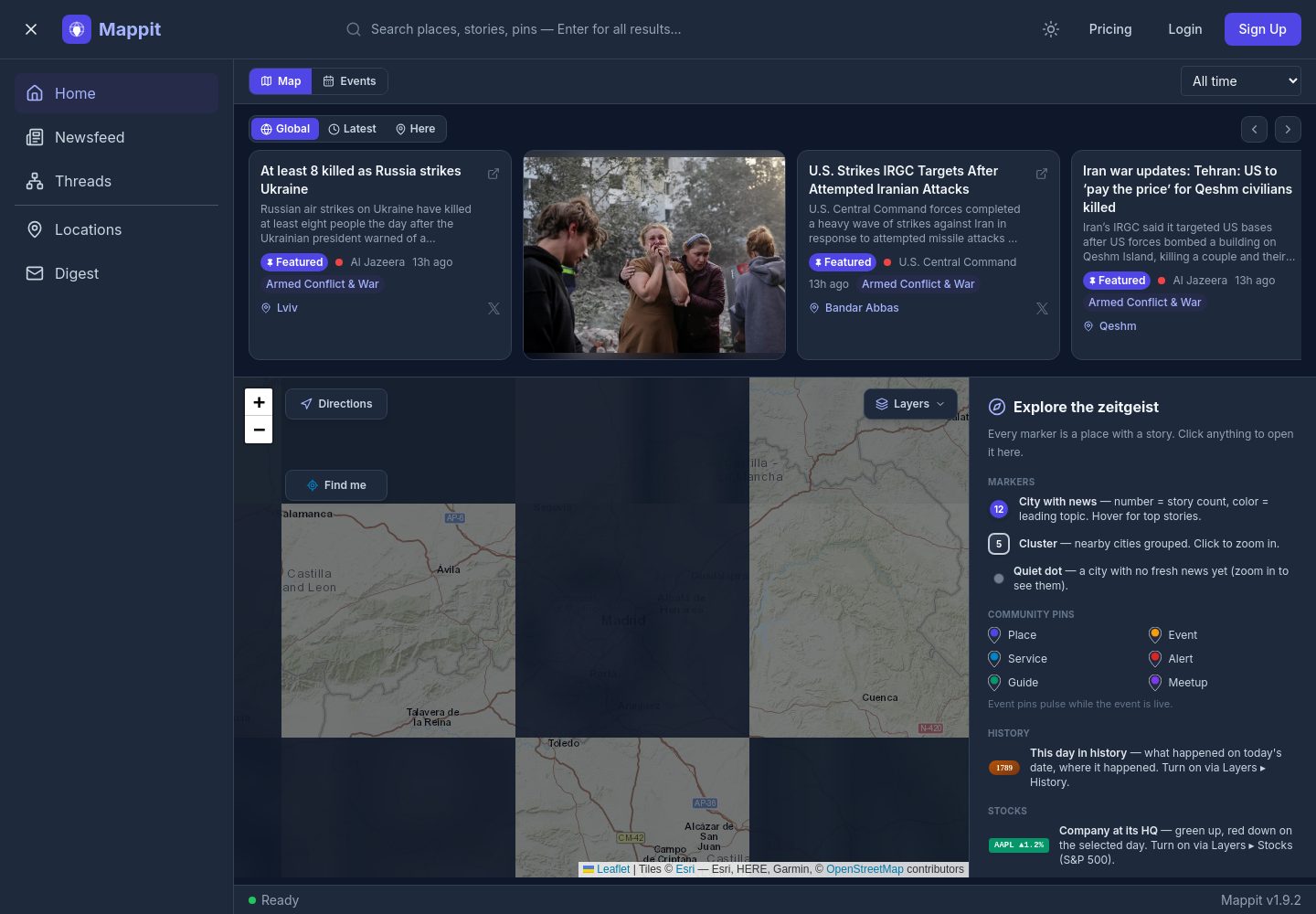Viewport: 1316px width, 914px height.
Task: Open external link on IRGC Targets card
Action: [1042, 174]
